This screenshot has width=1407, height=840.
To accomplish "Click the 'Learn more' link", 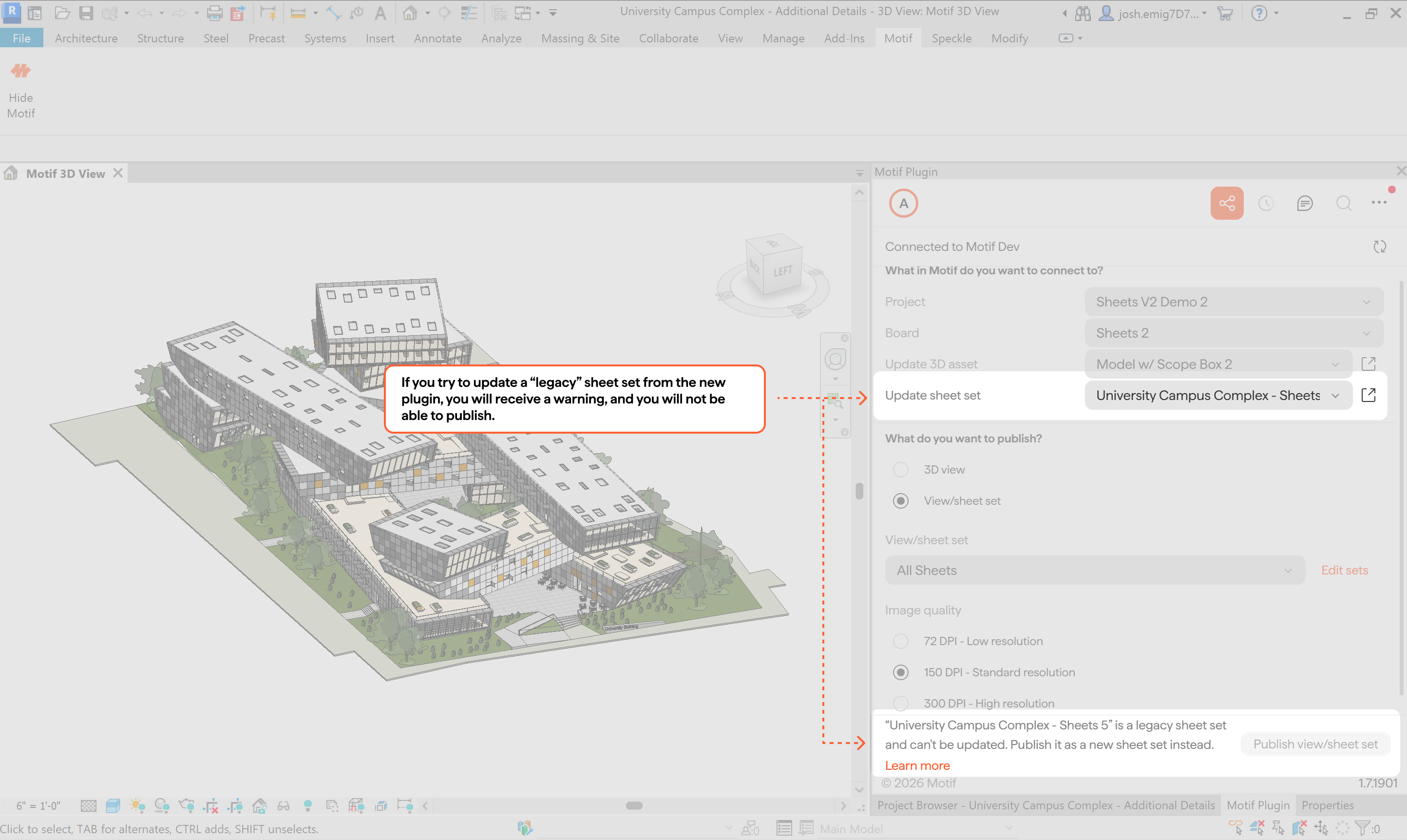I will click(x=917, y=765).
